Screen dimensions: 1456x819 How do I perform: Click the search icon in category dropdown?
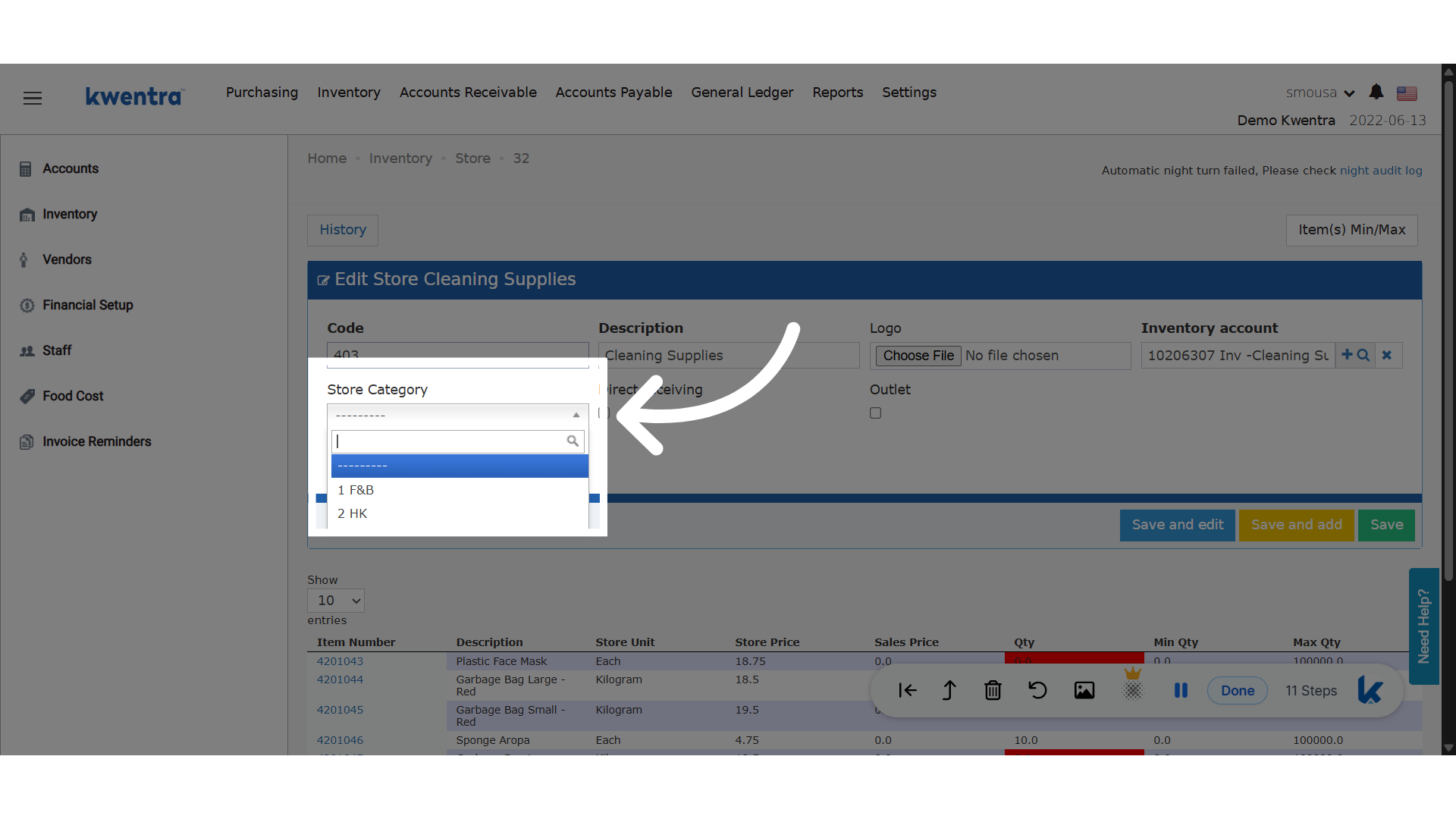[573, 441]
